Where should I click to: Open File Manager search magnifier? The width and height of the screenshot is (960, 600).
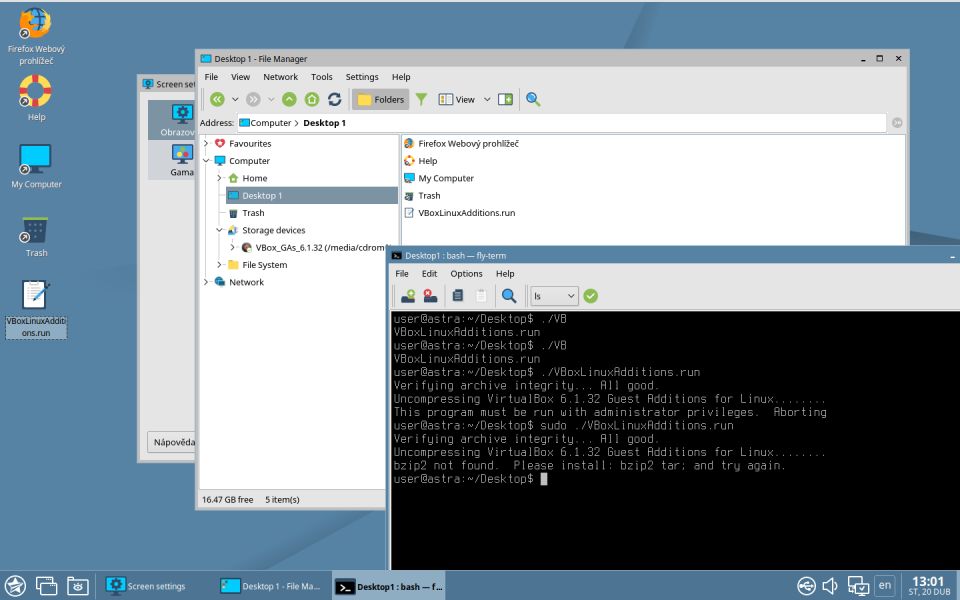pyautogui.click(x=533, y=99)
